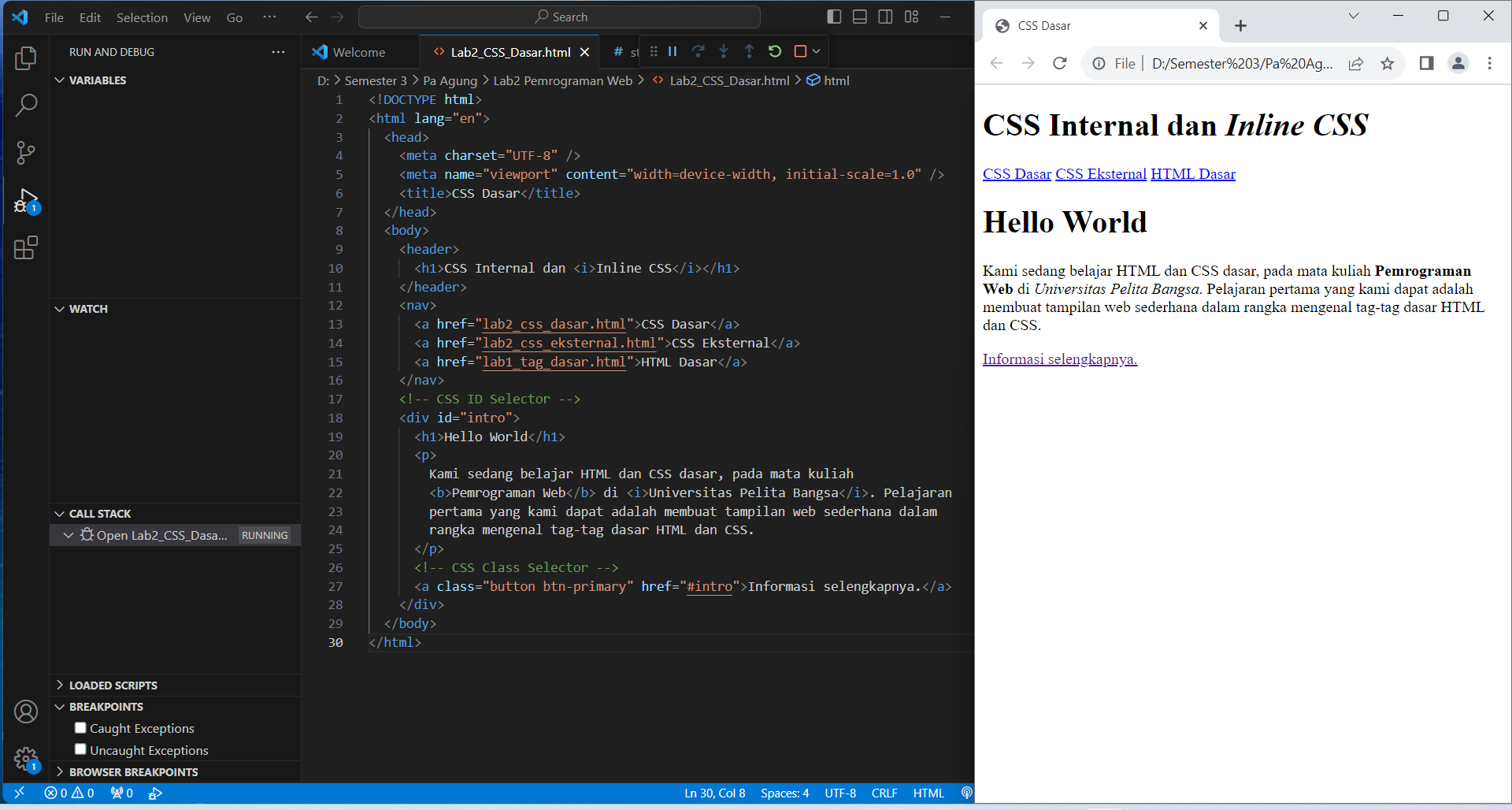Screen dimensions: 1512x810
Task: Pause program execution in debug toolbar
Action: [672, 51]
